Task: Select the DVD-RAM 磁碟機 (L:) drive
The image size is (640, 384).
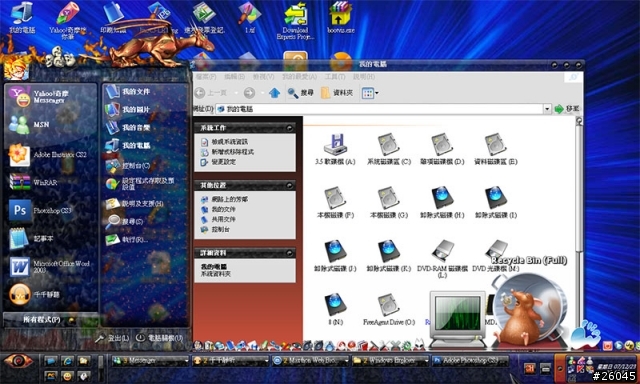Action: tap(442, 259)
